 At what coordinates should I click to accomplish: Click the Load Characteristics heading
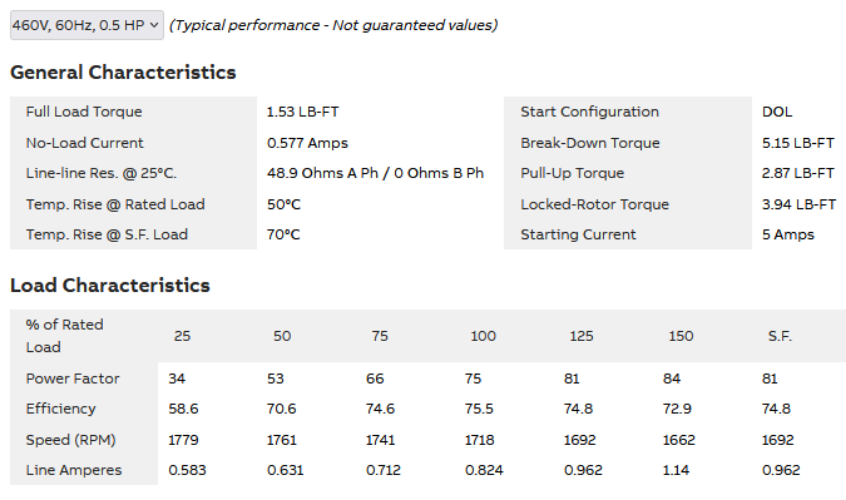[x=110, y=286]
